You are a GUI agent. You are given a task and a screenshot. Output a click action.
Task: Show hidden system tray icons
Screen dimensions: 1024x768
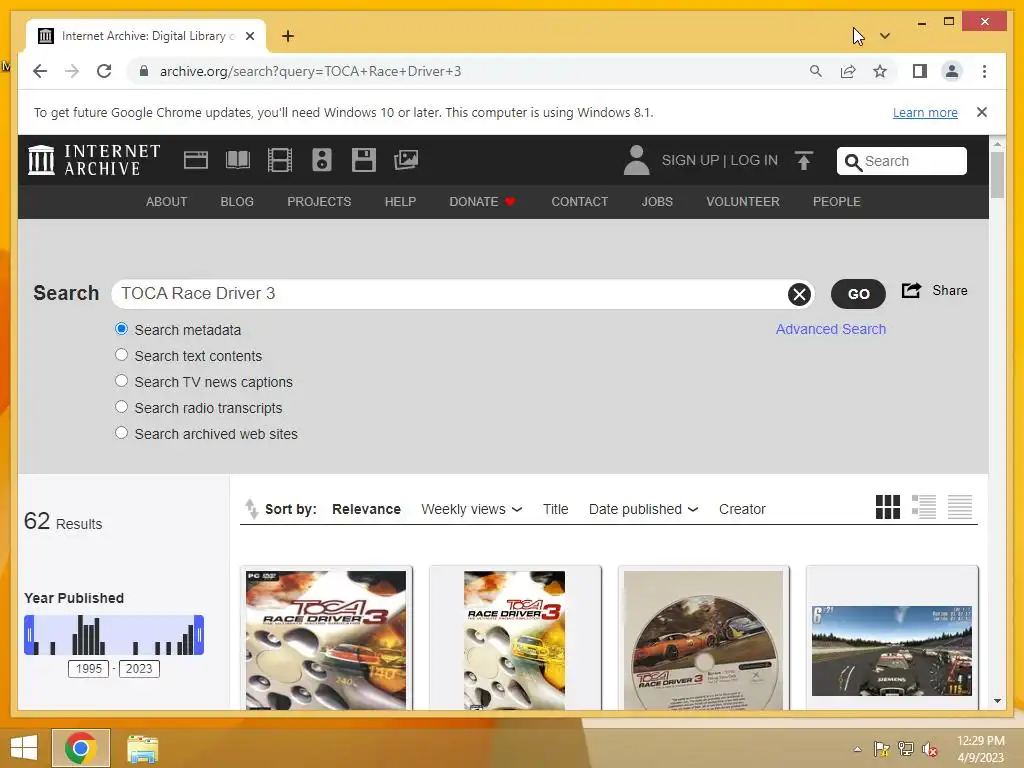pos(857,749)
